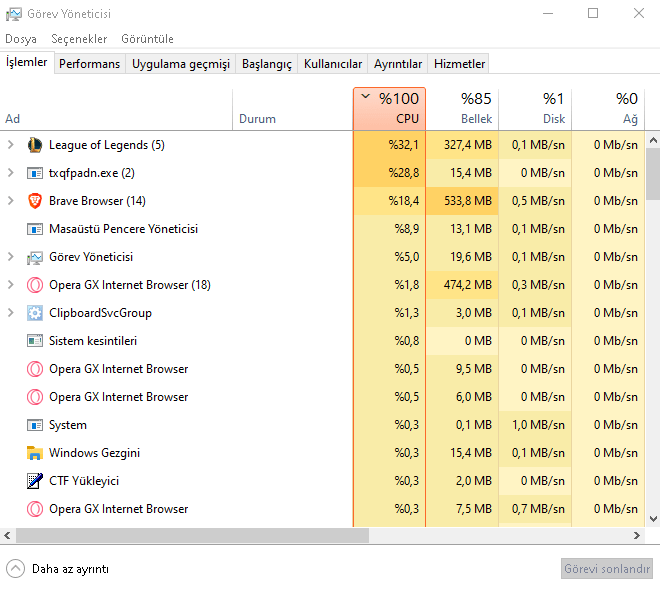The height and width of the screenshot is (590, 660).
Task: Click the vertical scrollbar thumb
Action: pos(653,175)
